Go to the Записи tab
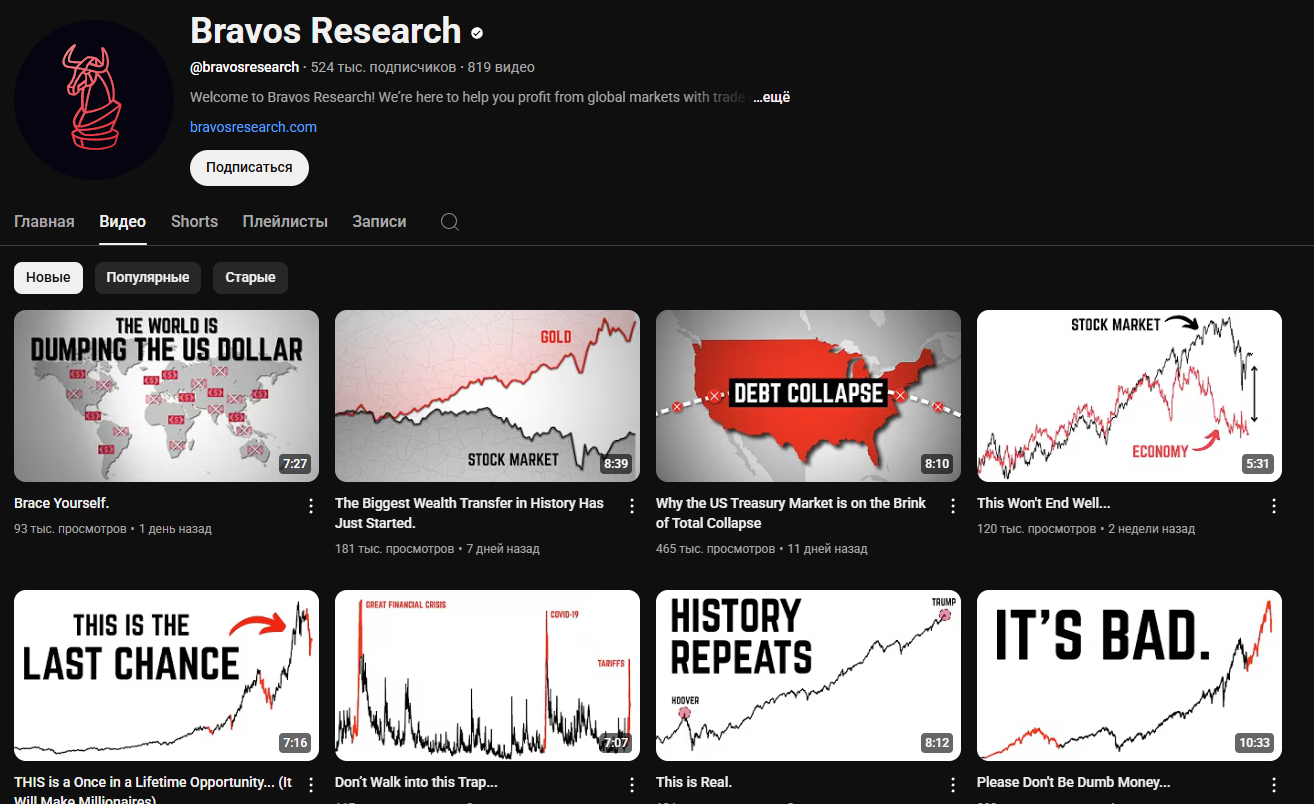This screenshot has width=1314, height=804. click(379, 222)
